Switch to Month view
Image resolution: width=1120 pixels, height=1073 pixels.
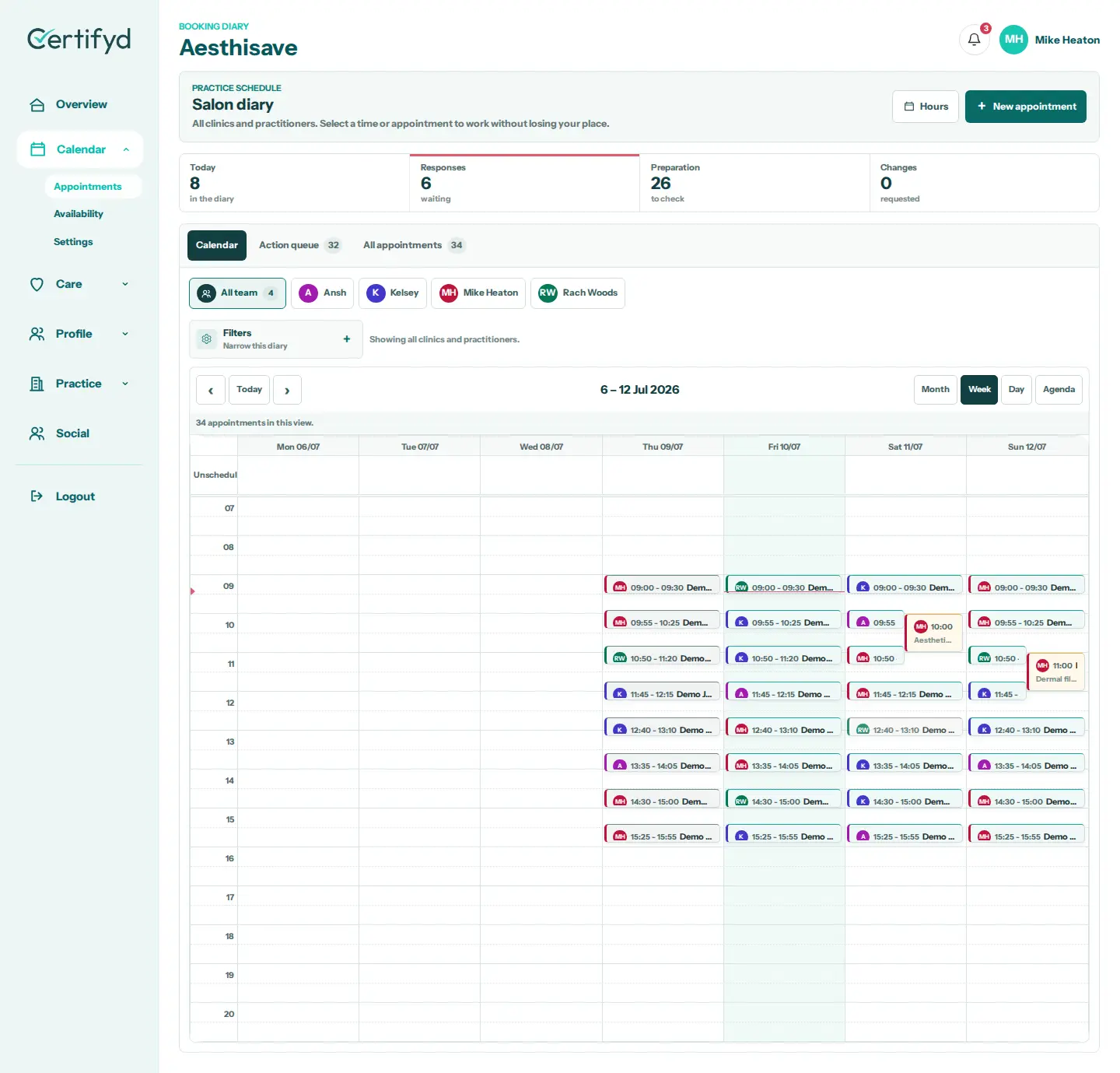[x=936, y=390]
